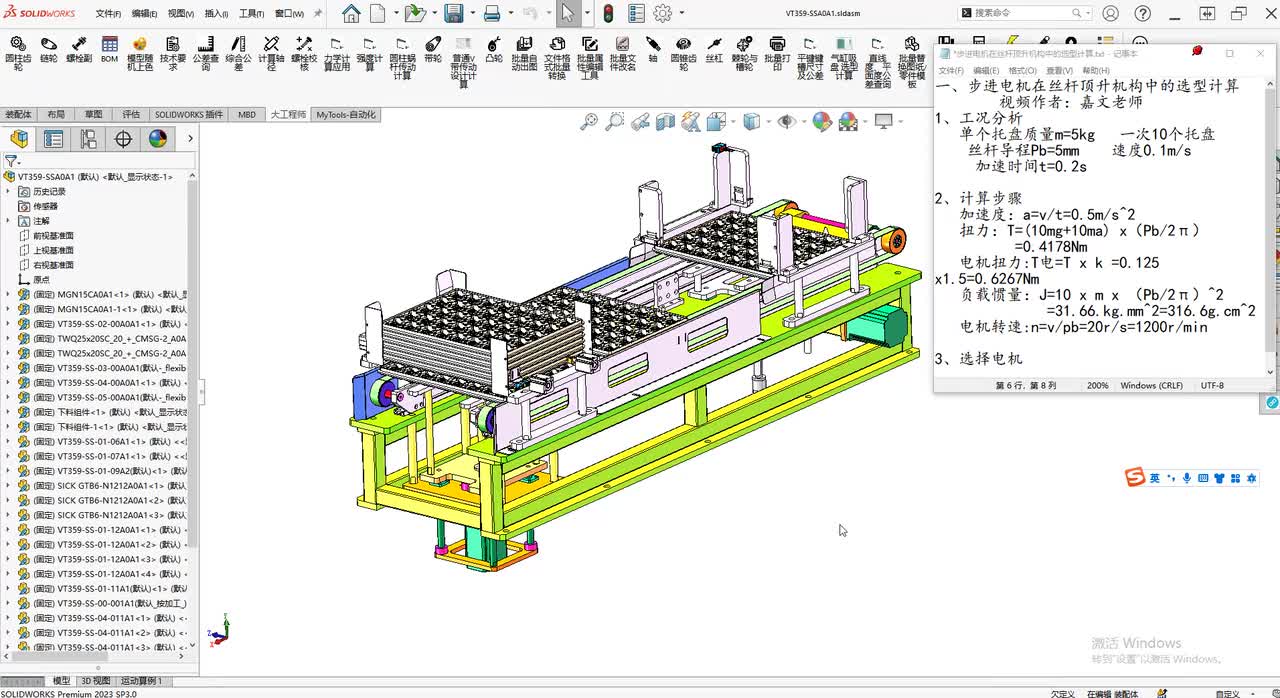This screenshot has height=698, width=1280.
Task: Click the Notepad vertical scrollbar
Action: click(x=1271, y=226)
